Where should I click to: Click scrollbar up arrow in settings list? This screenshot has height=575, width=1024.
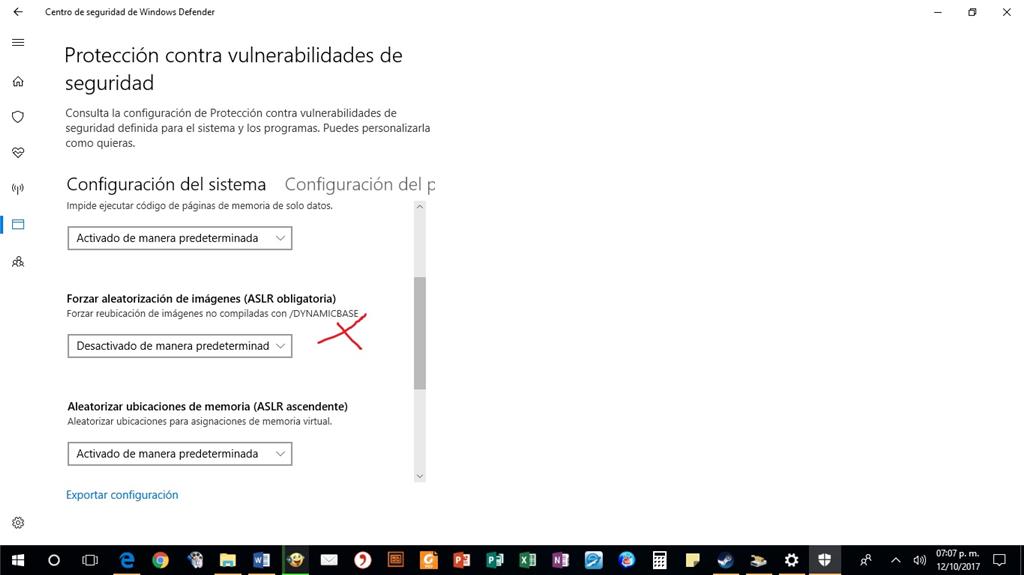tap(420, 206)
